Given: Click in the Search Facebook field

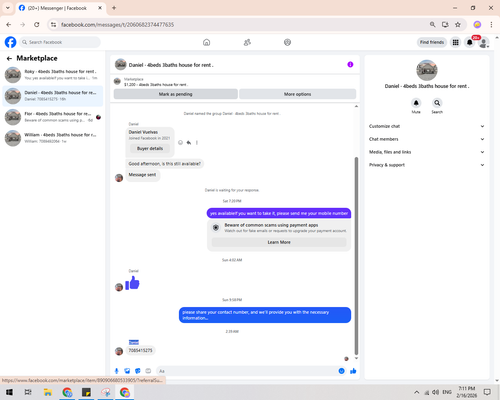Looking at the screenshot, I should 60,42.
